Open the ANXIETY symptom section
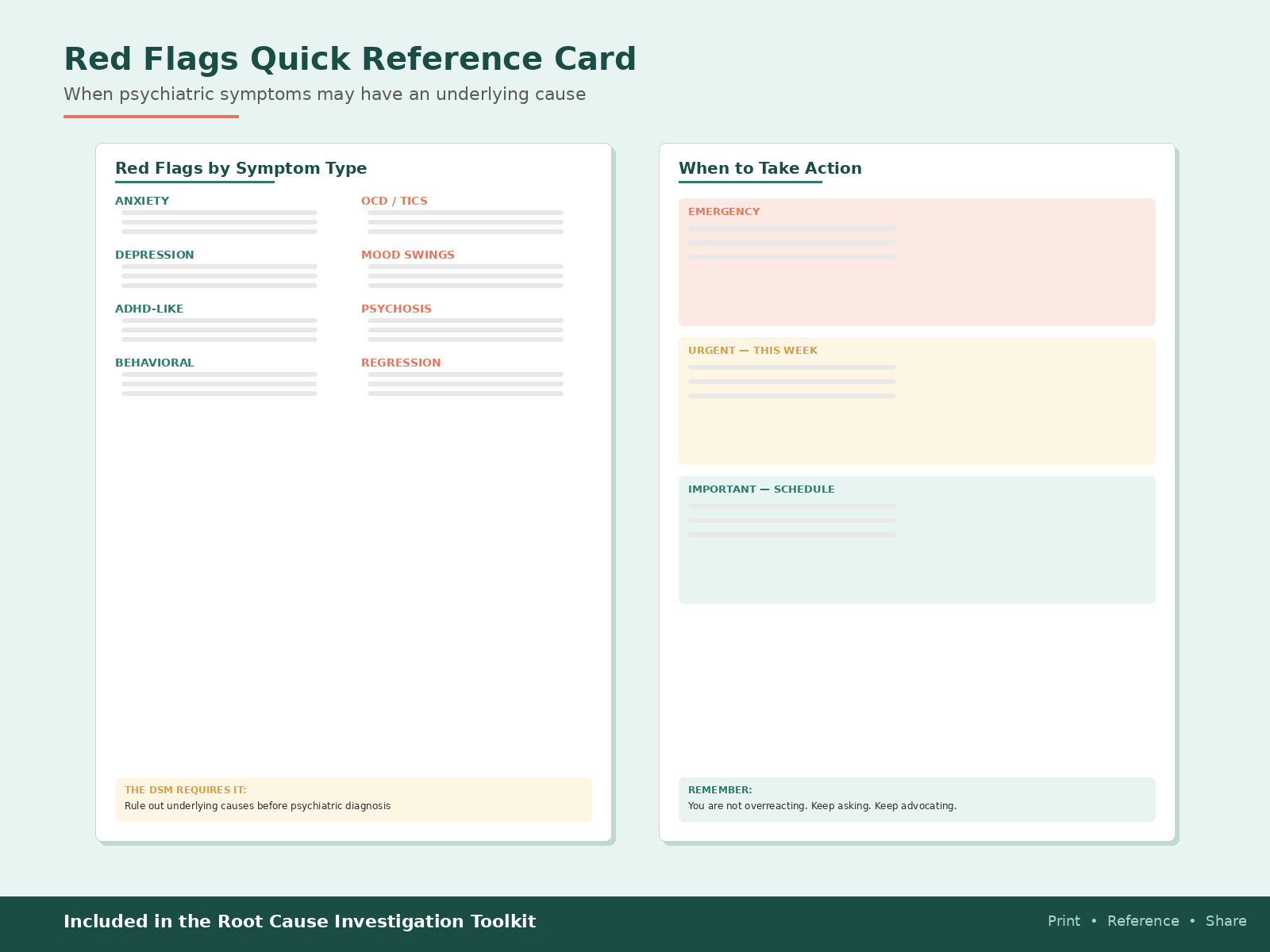Screen dimensions: 1270x952 tap(143, 201)
